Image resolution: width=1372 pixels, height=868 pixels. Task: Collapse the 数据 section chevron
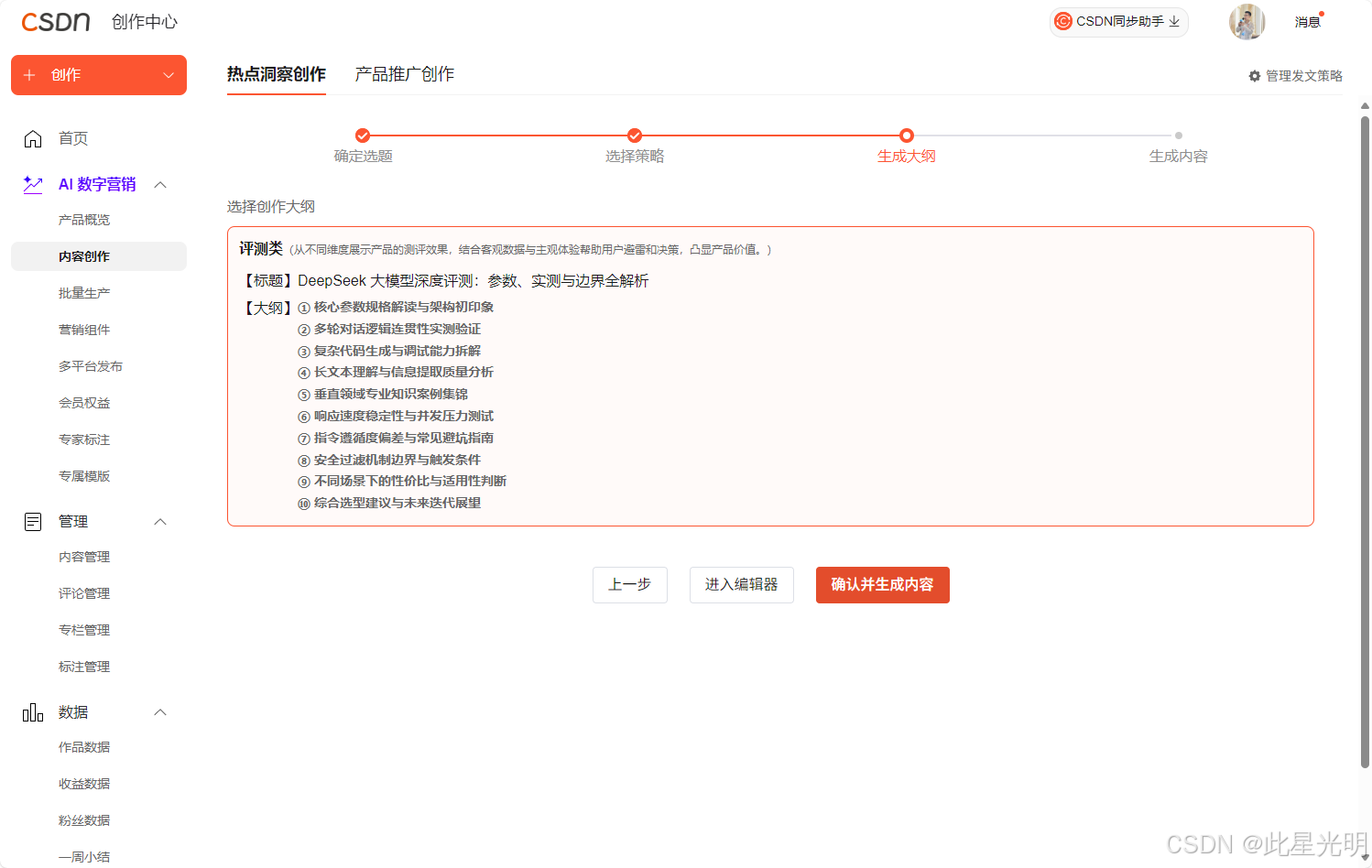160,712
